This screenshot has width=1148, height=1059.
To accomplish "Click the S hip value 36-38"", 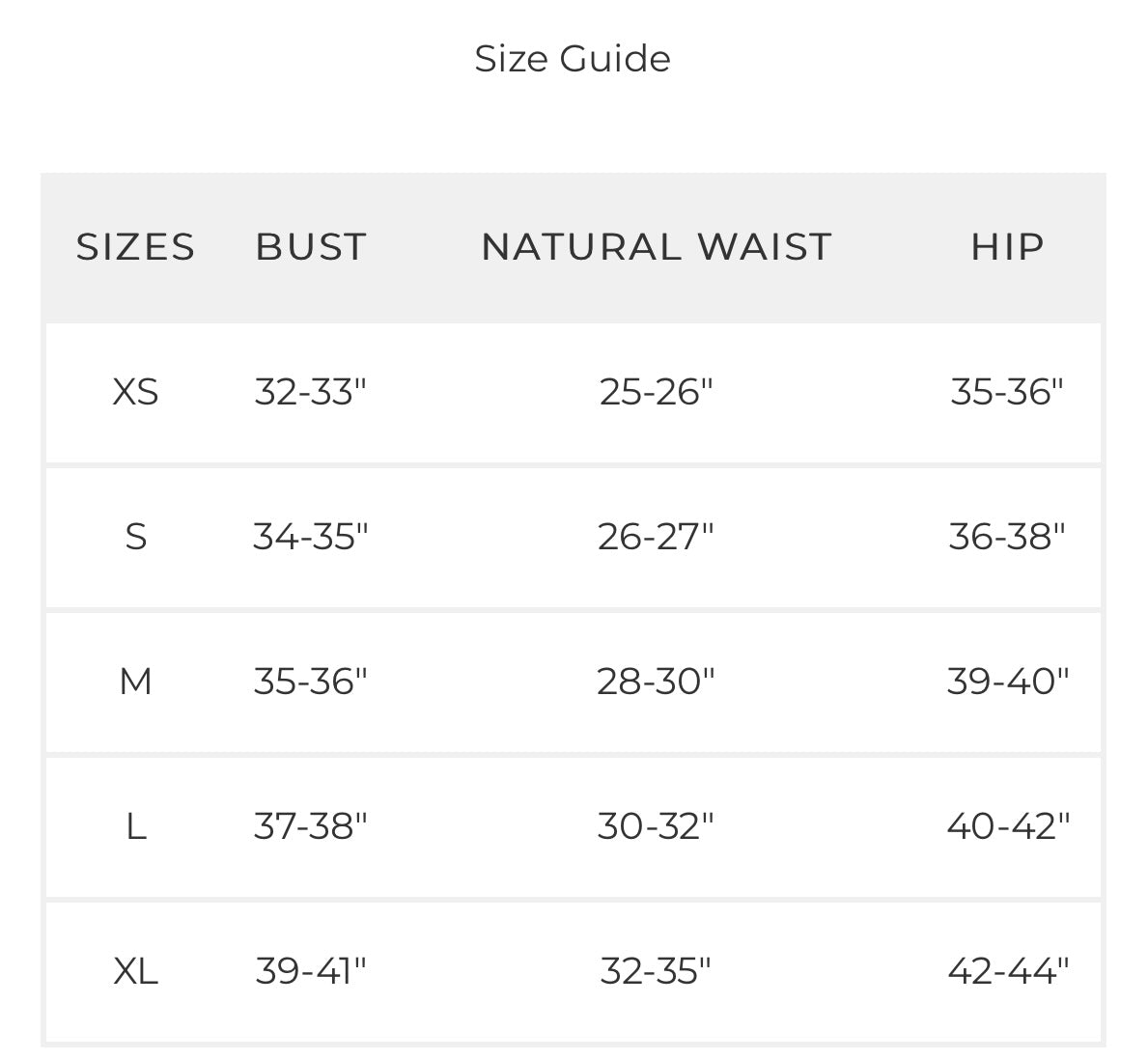I will click(x=1007, y=537).
